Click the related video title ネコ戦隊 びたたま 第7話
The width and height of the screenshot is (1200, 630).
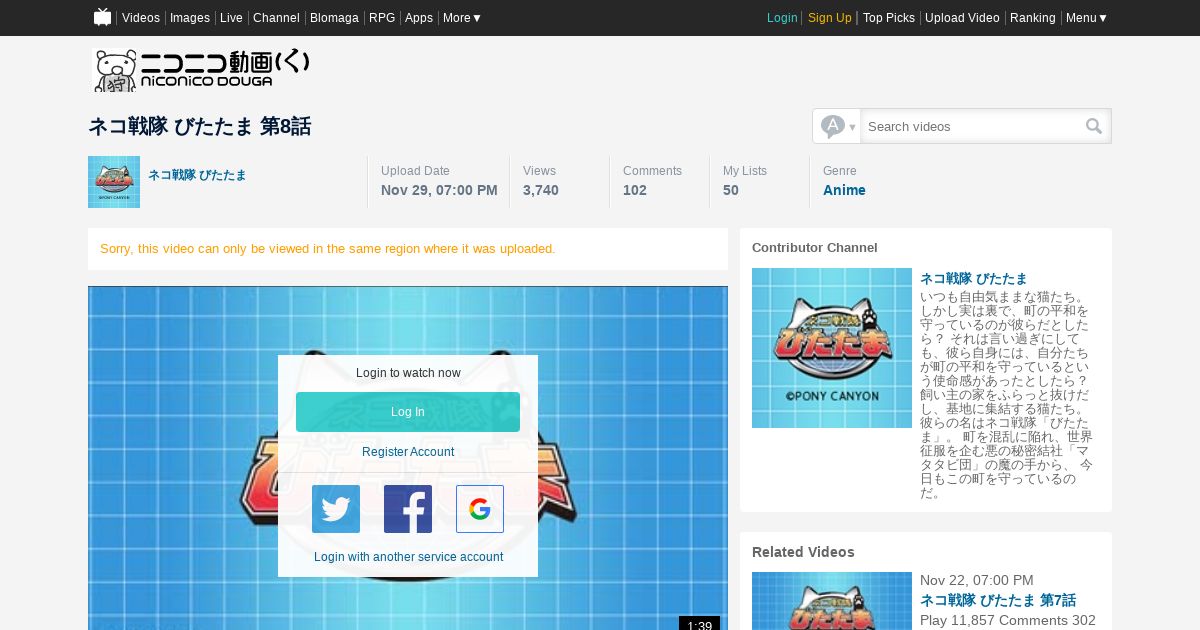998,600
